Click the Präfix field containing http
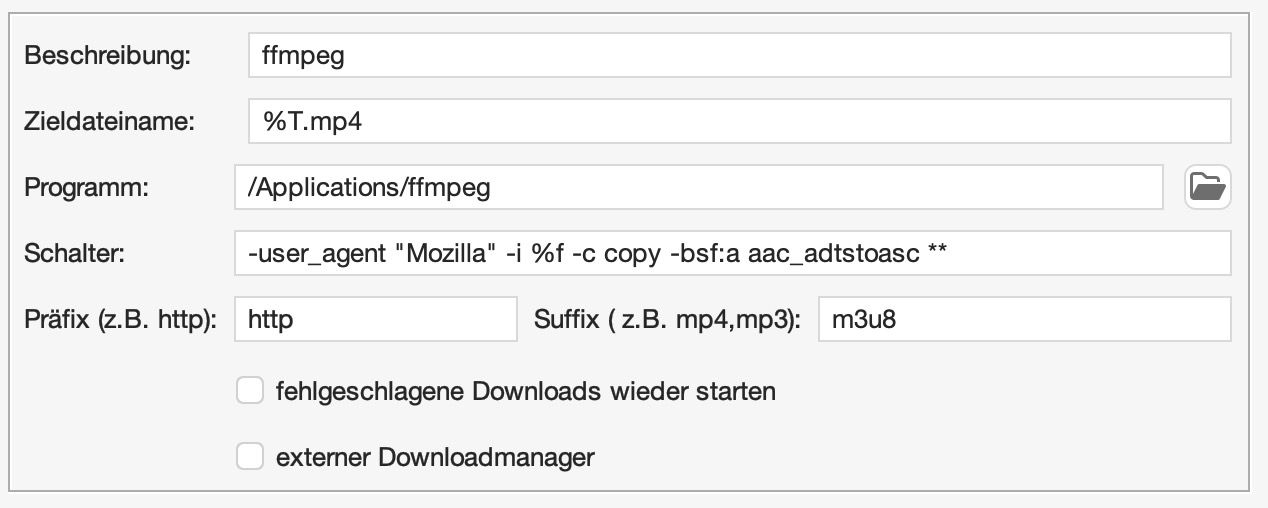 tap(375, 320)
